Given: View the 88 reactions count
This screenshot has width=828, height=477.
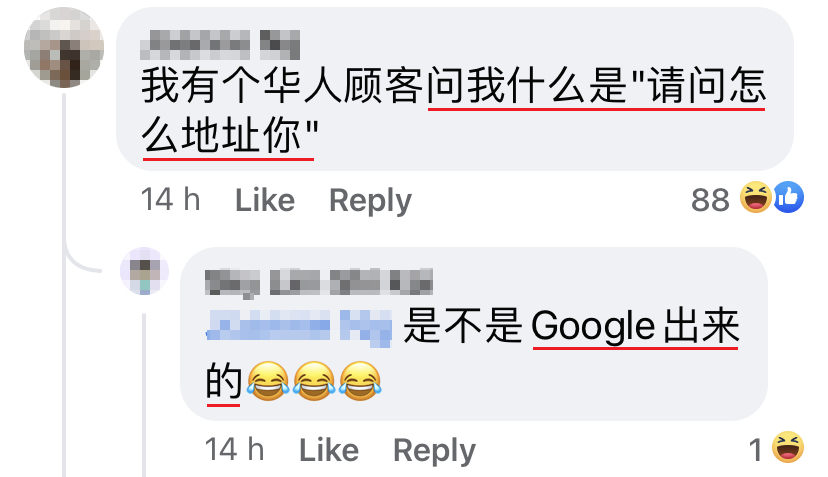Looking at the screenshot, I should [710, 200].
